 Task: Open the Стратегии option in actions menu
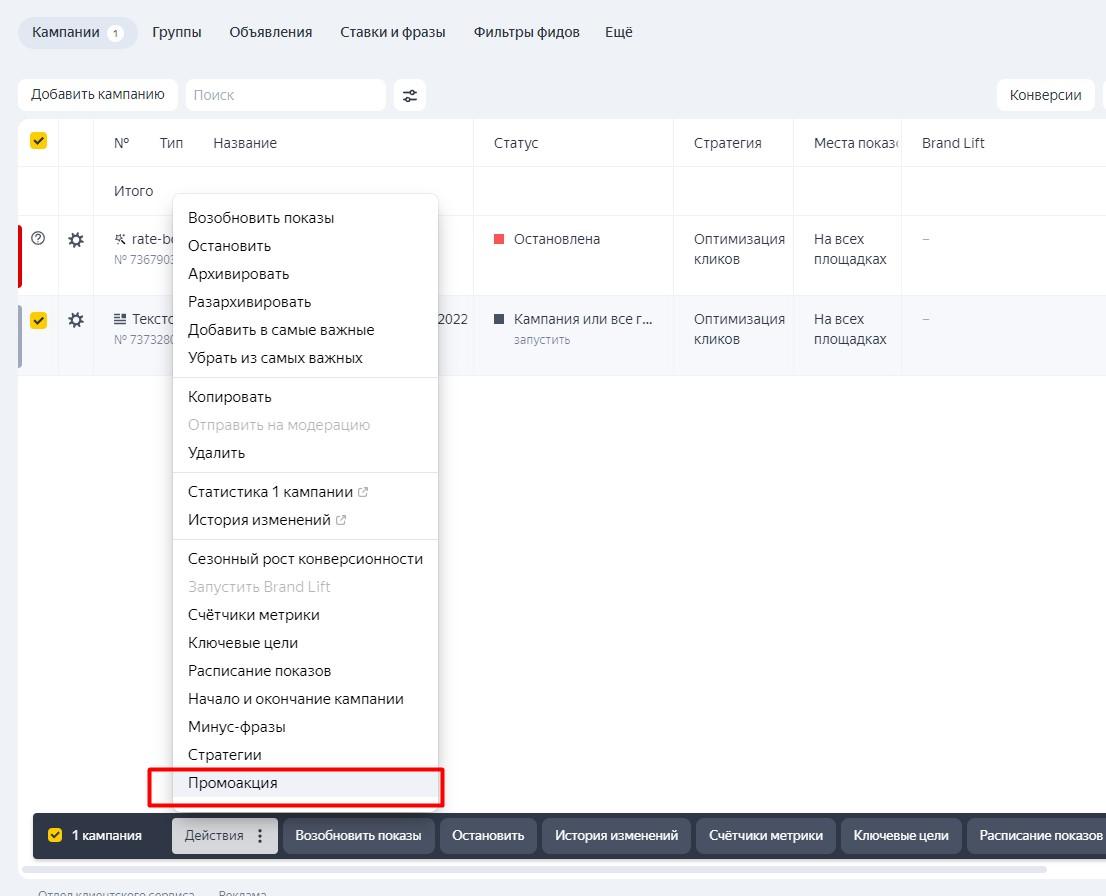[x=225, y=755]
